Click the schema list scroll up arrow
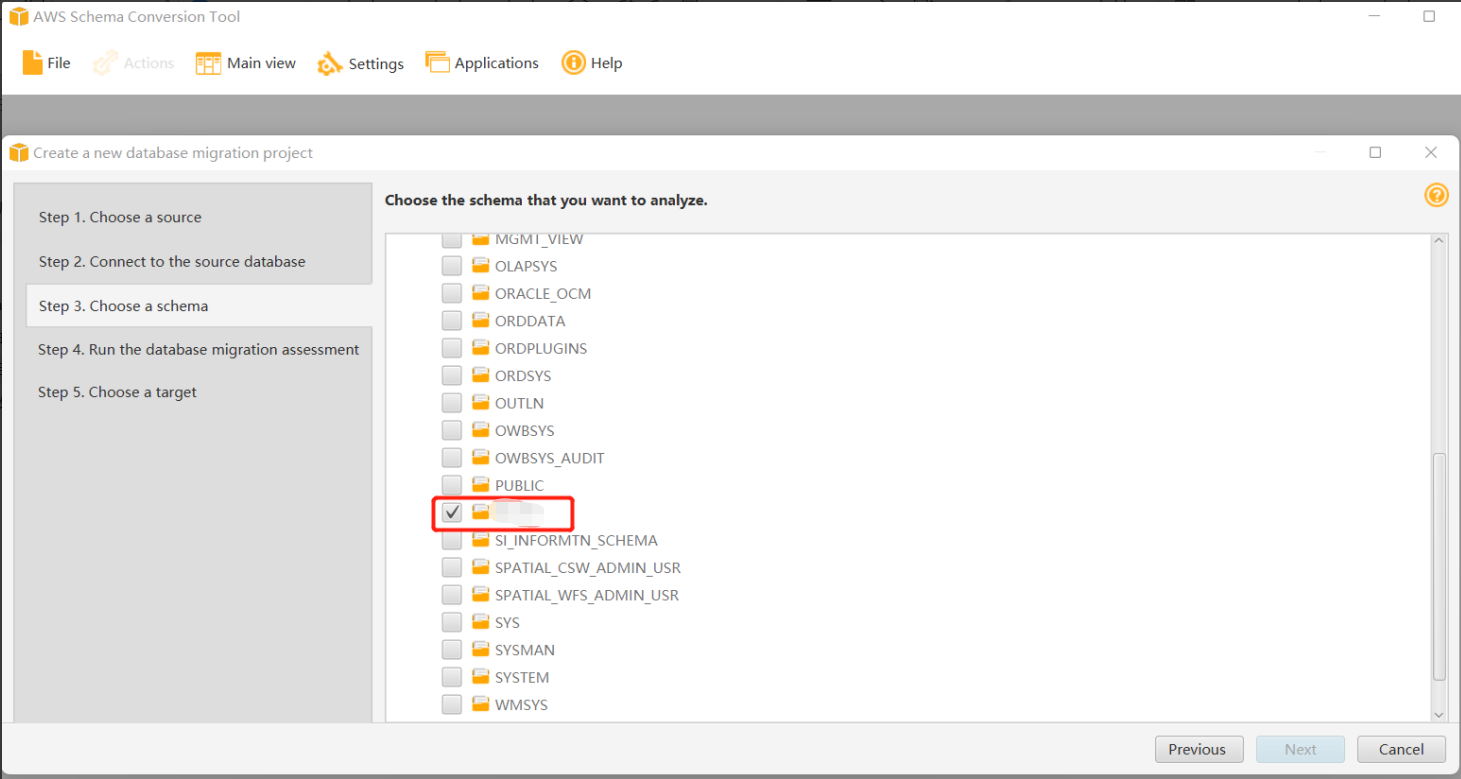The image size is (1461, 779). coord(1439,241)
